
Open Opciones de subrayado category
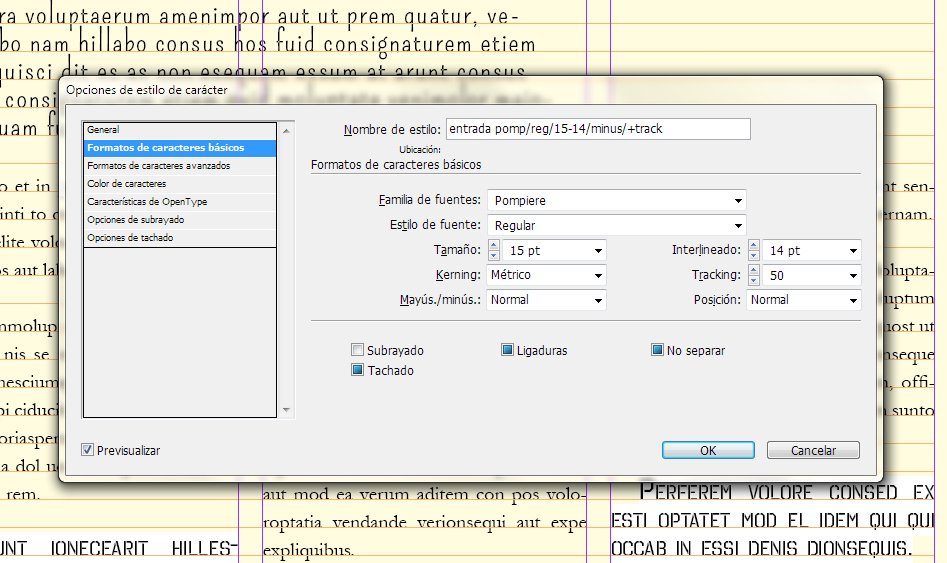179,220
